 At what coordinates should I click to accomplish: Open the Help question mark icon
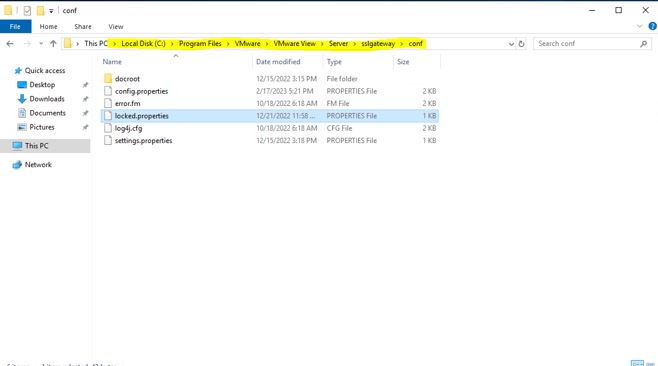click(653, 26)
